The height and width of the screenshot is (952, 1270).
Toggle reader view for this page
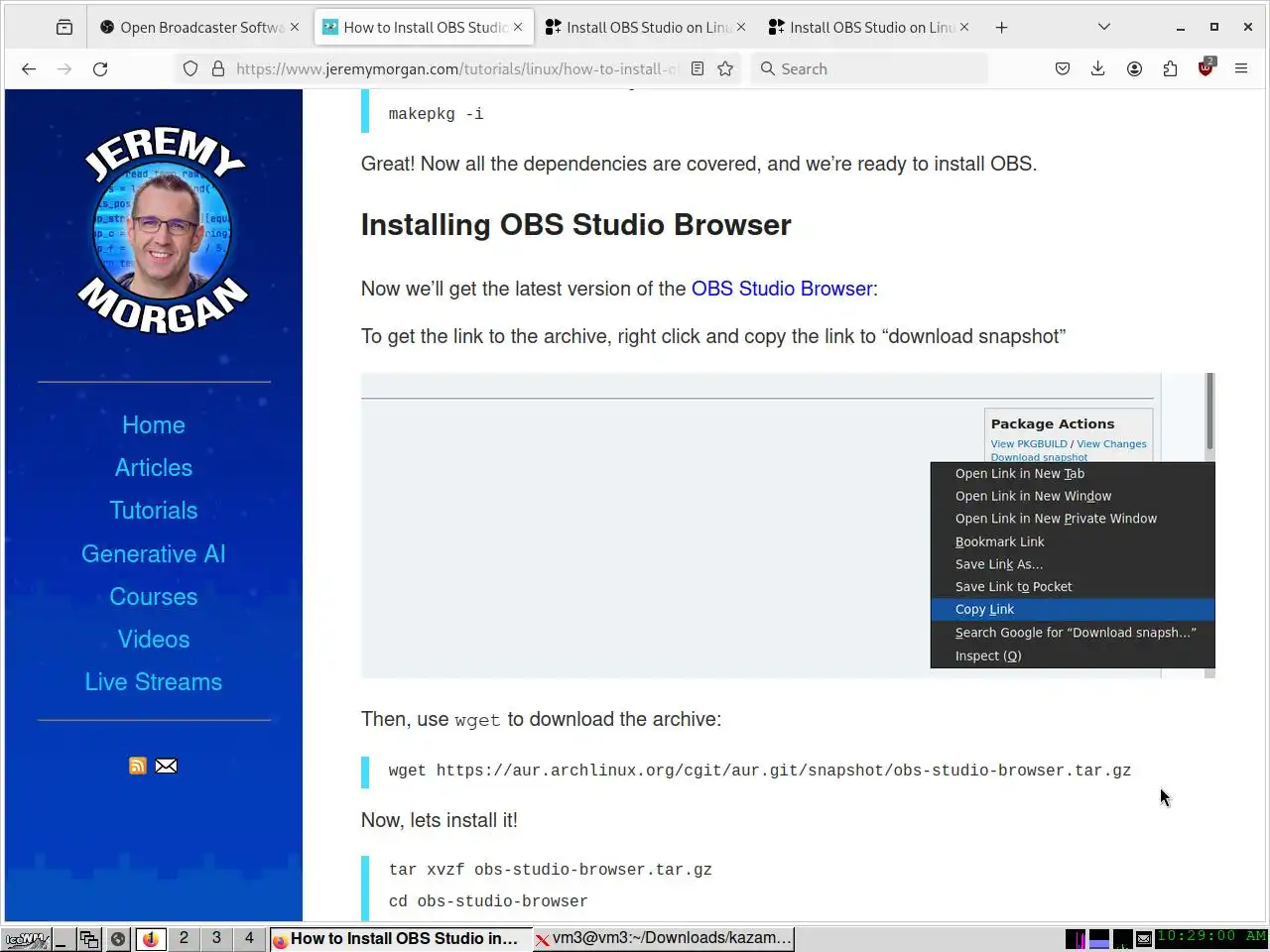pyautogui.click(x=698, y=68)
